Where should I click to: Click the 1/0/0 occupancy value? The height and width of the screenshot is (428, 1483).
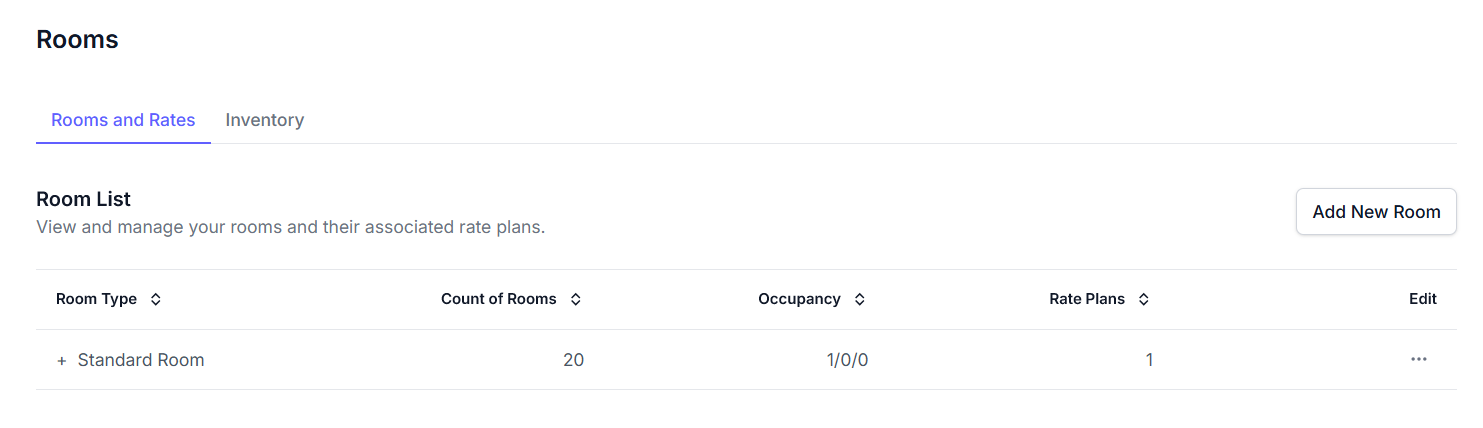pos(847,360)
